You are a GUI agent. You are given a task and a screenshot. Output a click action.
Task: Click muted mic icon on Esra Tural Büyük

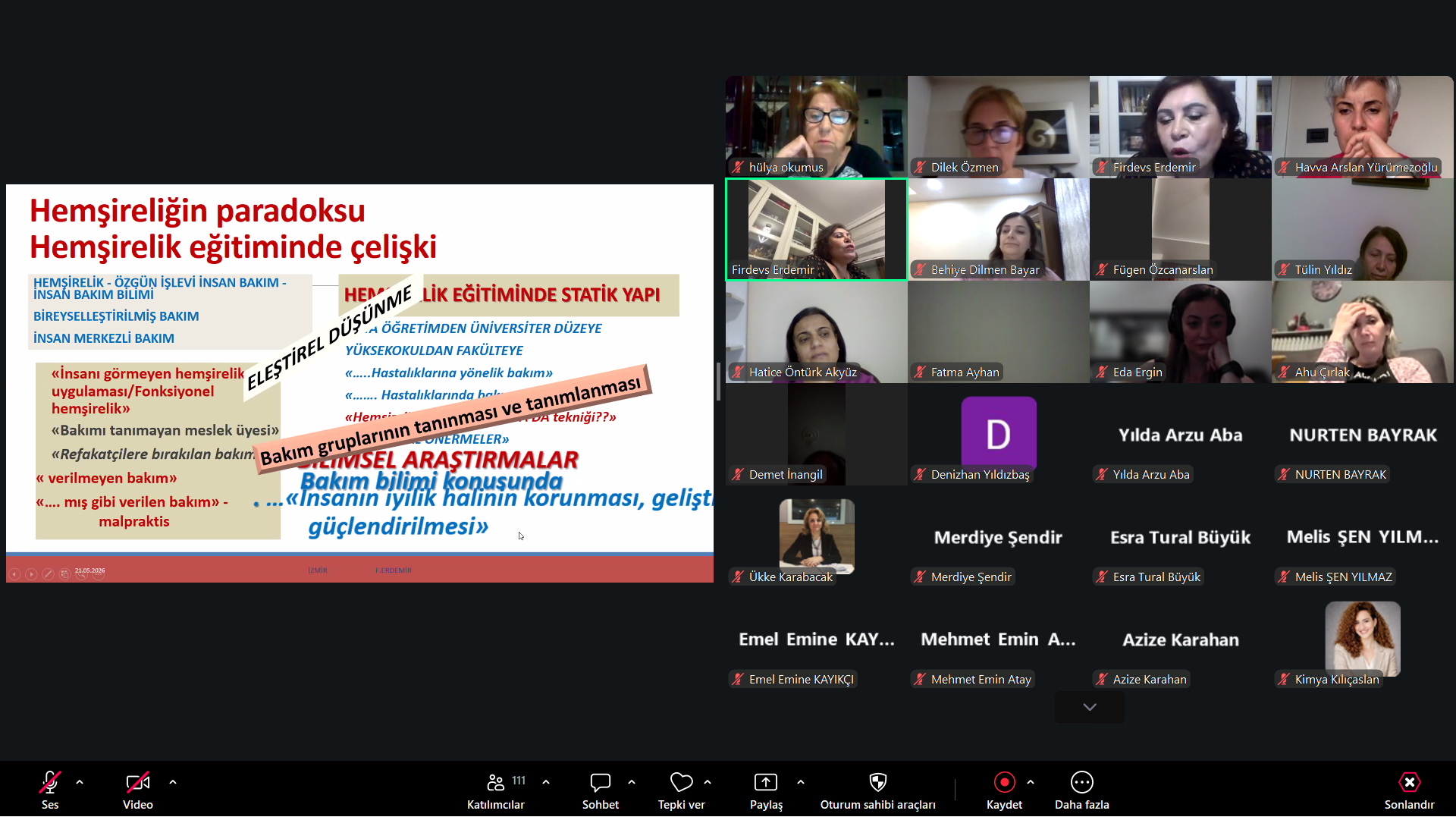(x=1103, y=577)
